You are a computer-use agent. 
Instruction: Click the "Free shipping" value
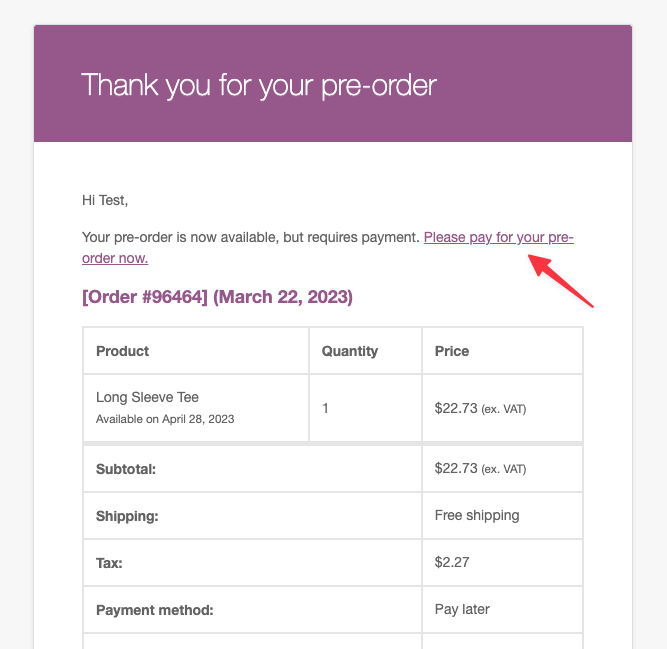(477, 516)
